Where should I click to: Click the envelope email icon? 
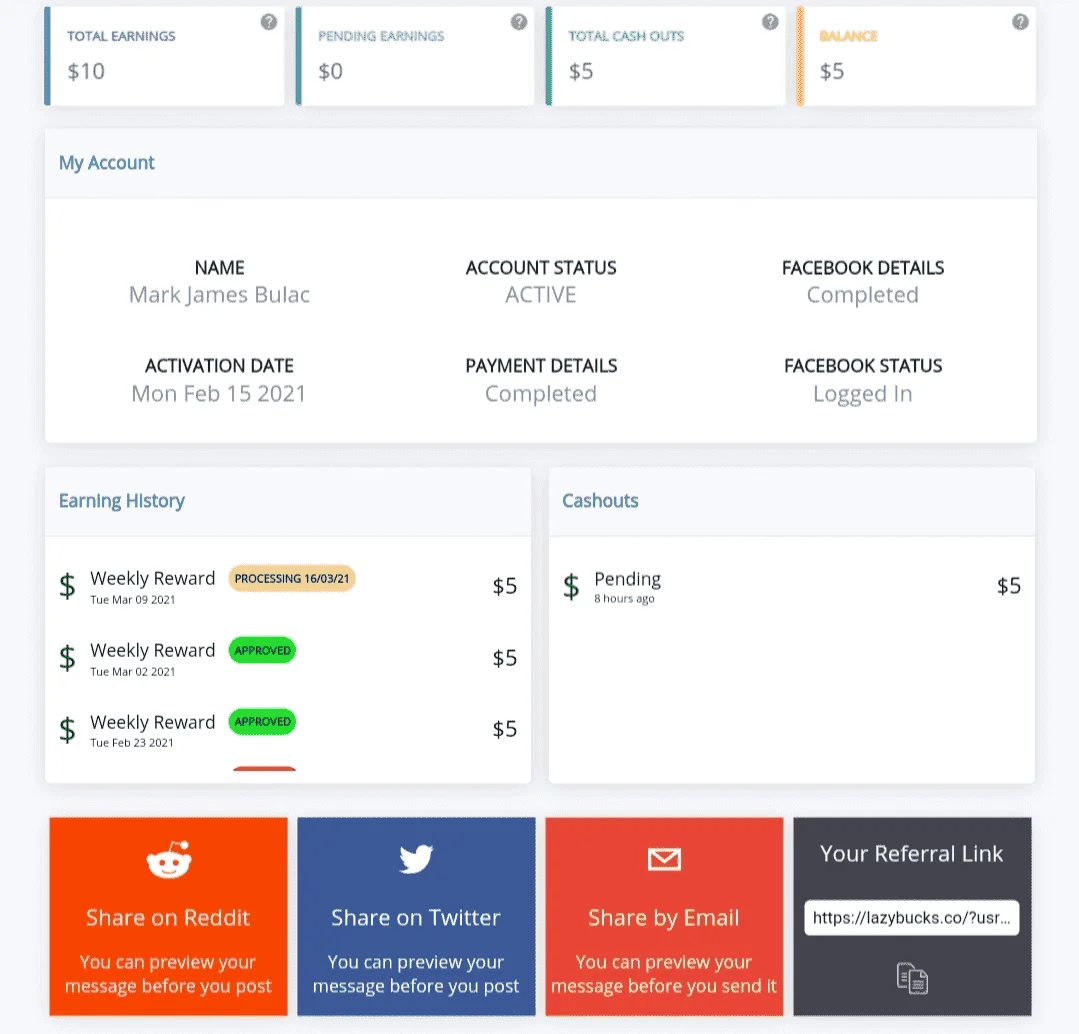click(664, 859)
